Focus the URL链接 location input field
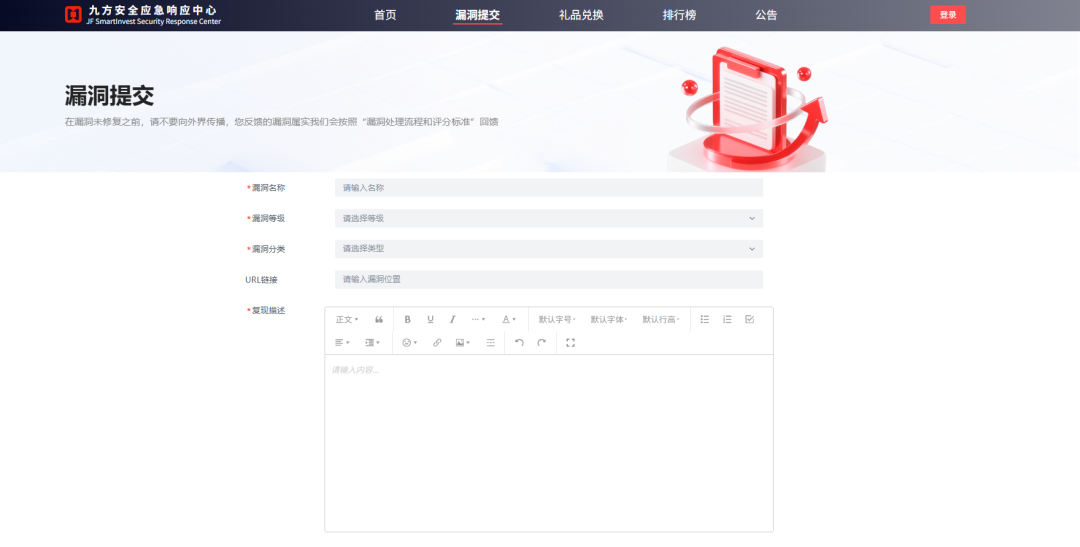This screenshot has width=1080, height=547. point(549,280)
